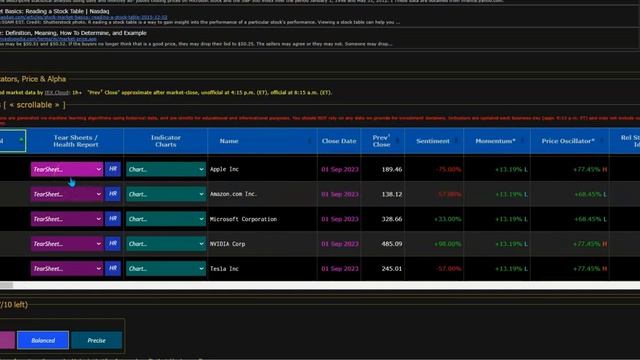Click Apple's previous close value 189.46
Image resolution: width=640 pixels, height=360 pixels.
(392, 169)
